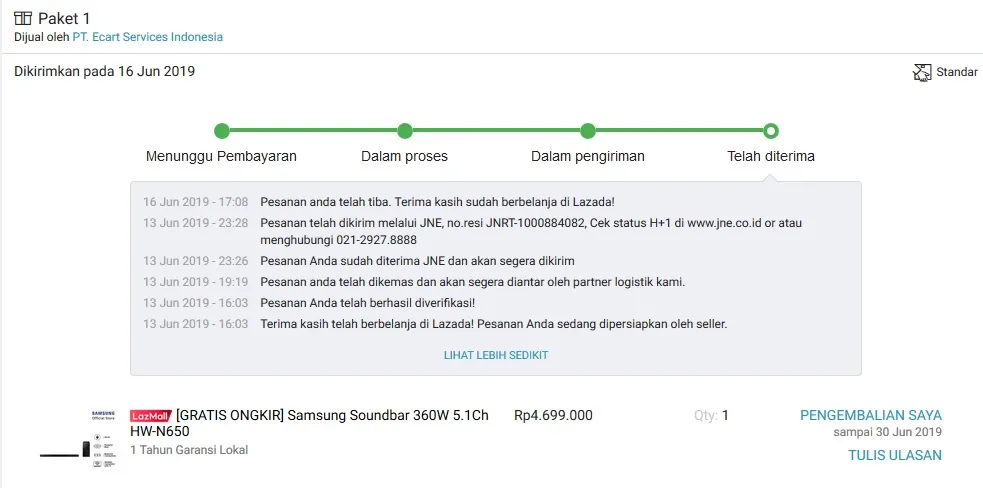
Task: Click Pengembalian Saya link
Action: click(870, 415)
